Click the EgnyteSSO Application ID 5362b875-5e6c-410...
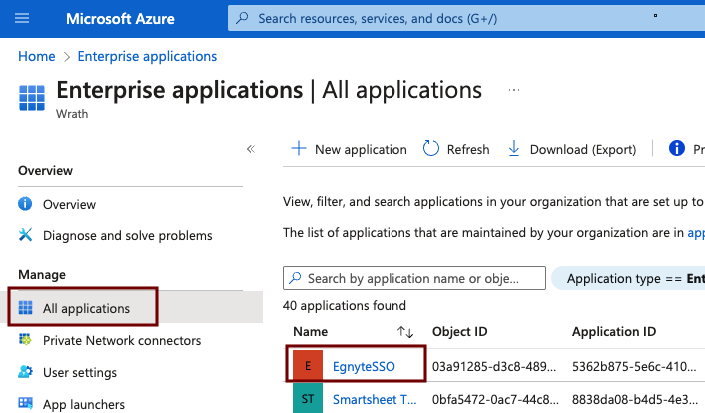The height and width of the screenshot is (413, 705). (634, 367)
